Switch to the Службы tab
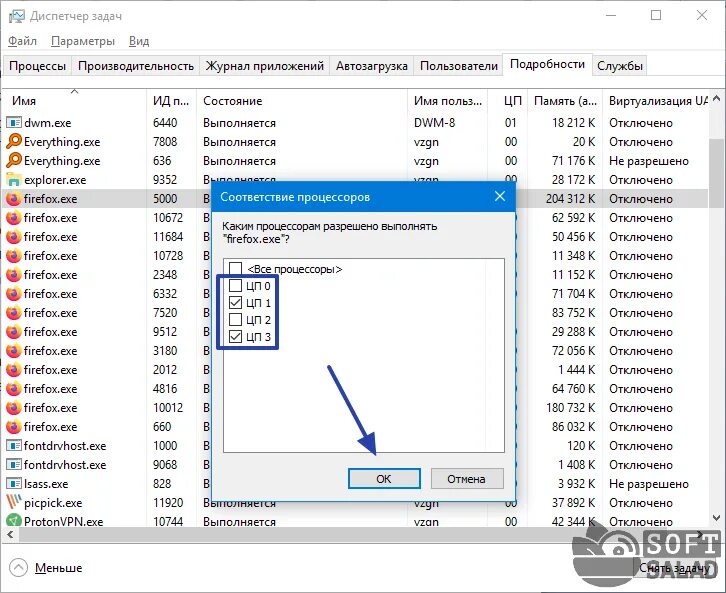This screenshot has height=593, width=726. click(620, 66)
